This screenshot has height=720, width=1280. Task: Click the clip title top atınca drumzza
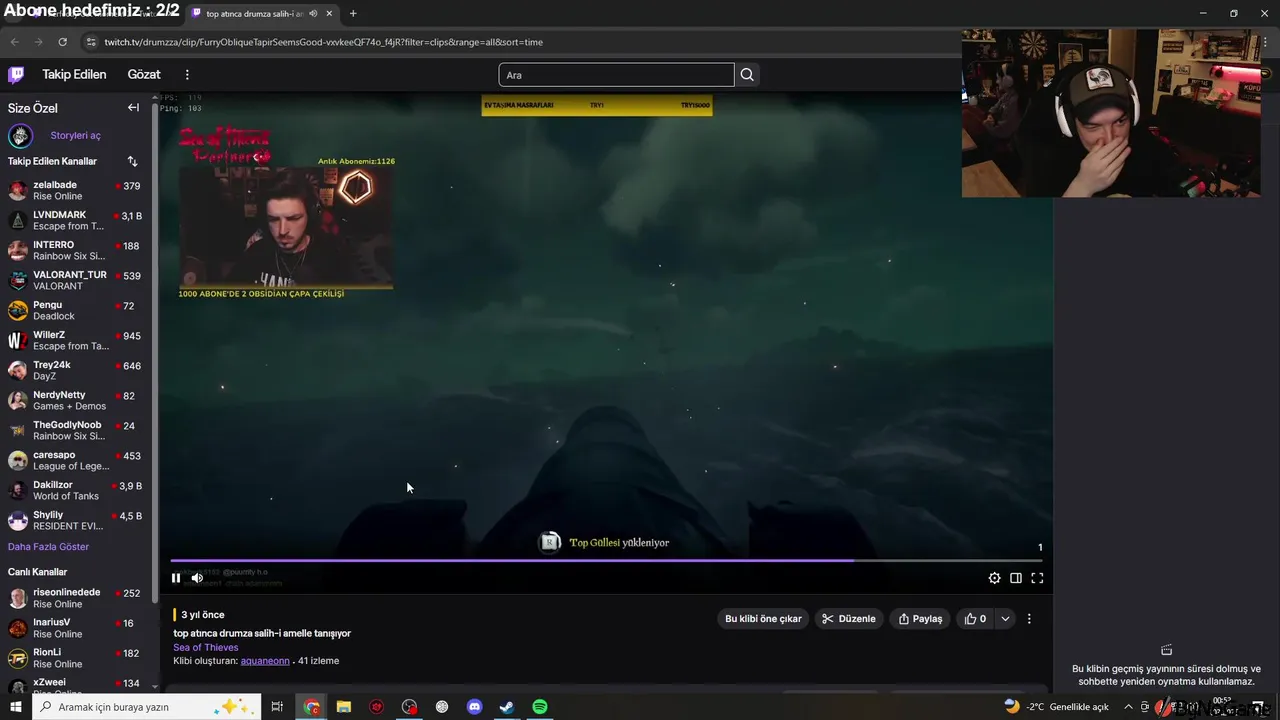262,633
